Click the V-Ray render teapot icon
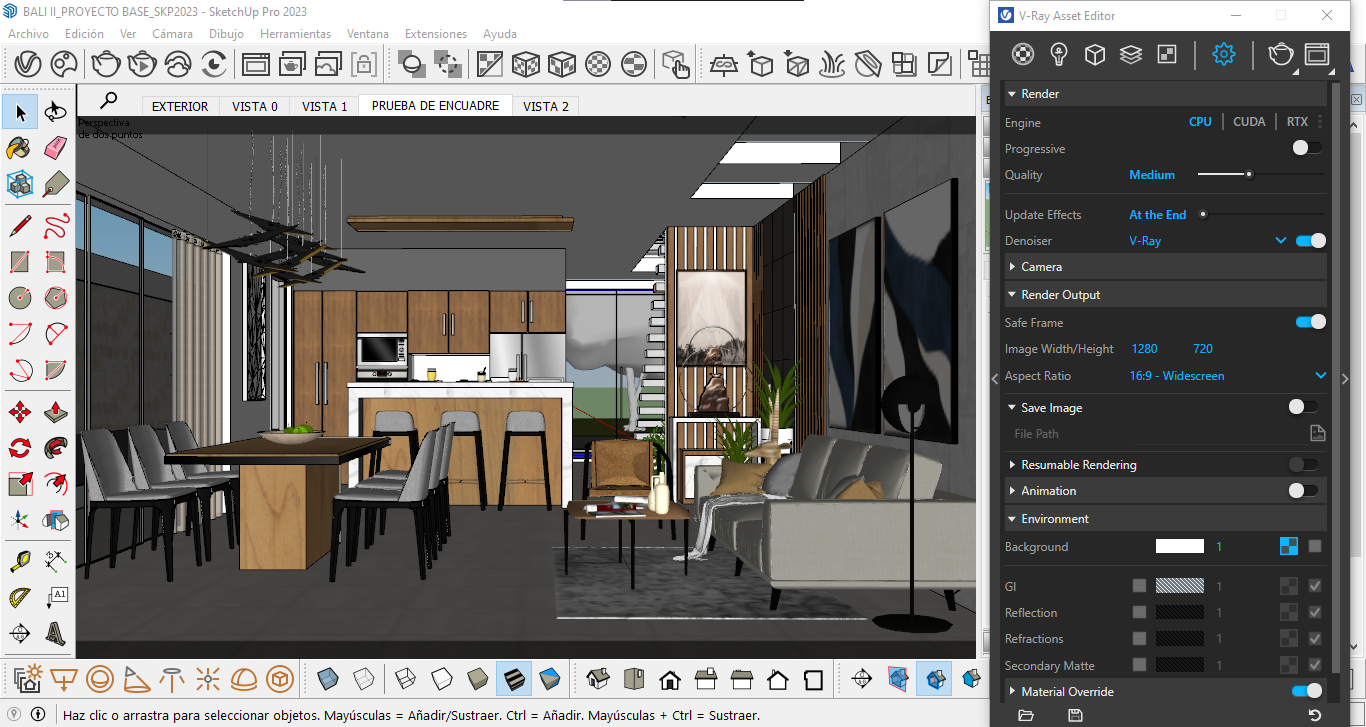Viewport: 1366px width, 727px height. click(x=1281, y=54)
